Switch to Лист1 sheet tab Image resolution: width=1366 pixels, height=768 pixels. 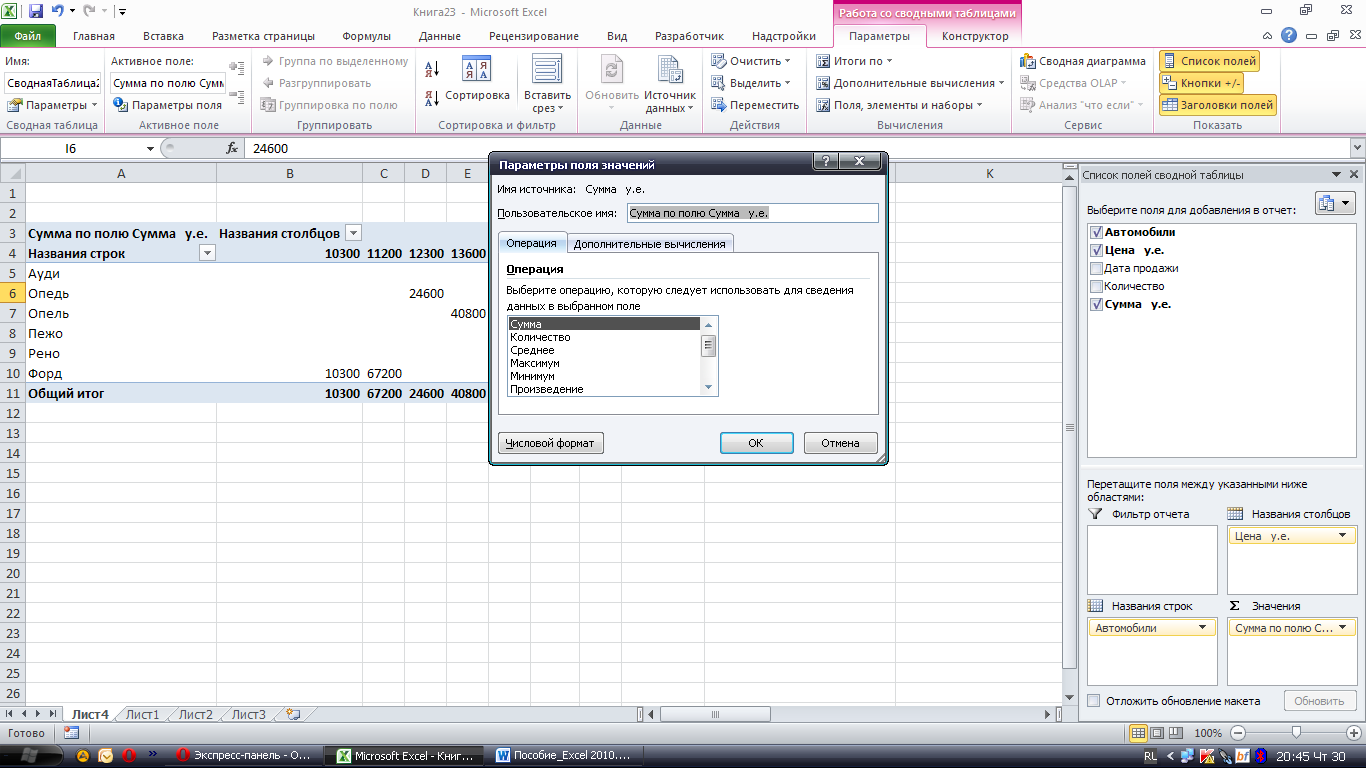[142, 714]
